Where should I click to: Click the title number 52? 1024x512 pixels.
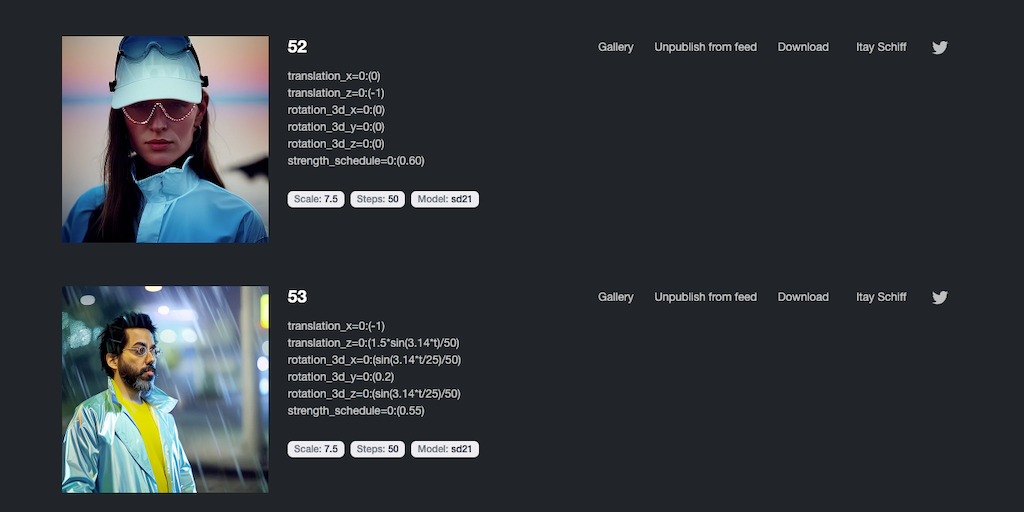coord(297,47)
